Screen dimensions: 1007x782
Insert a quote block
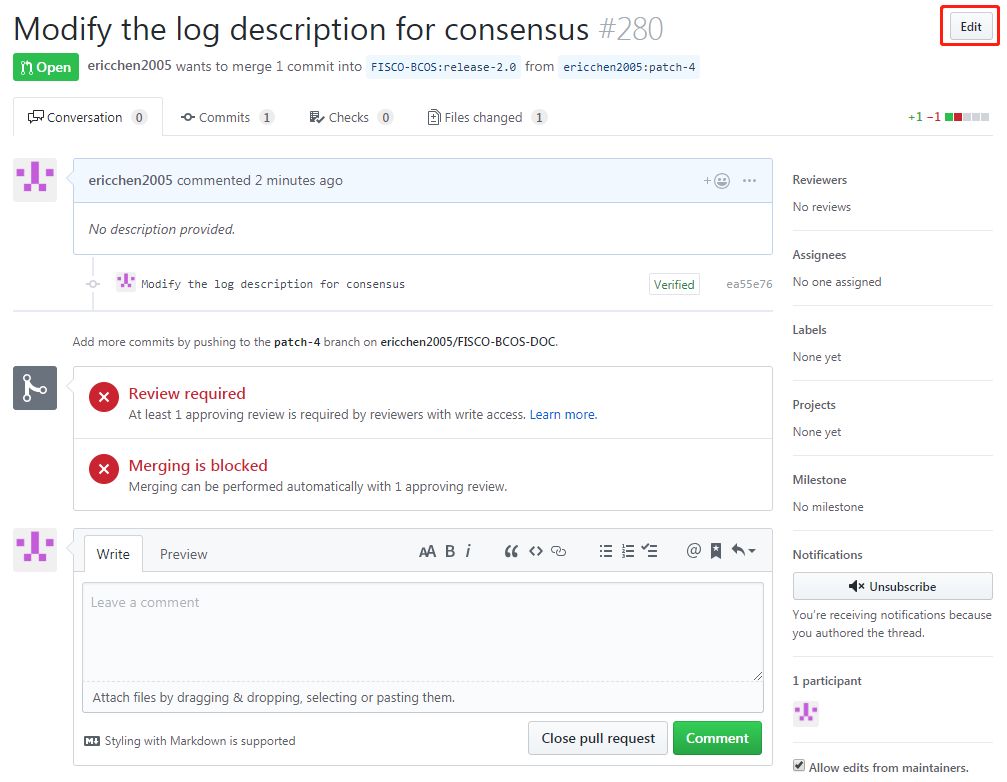coord(511,551)
